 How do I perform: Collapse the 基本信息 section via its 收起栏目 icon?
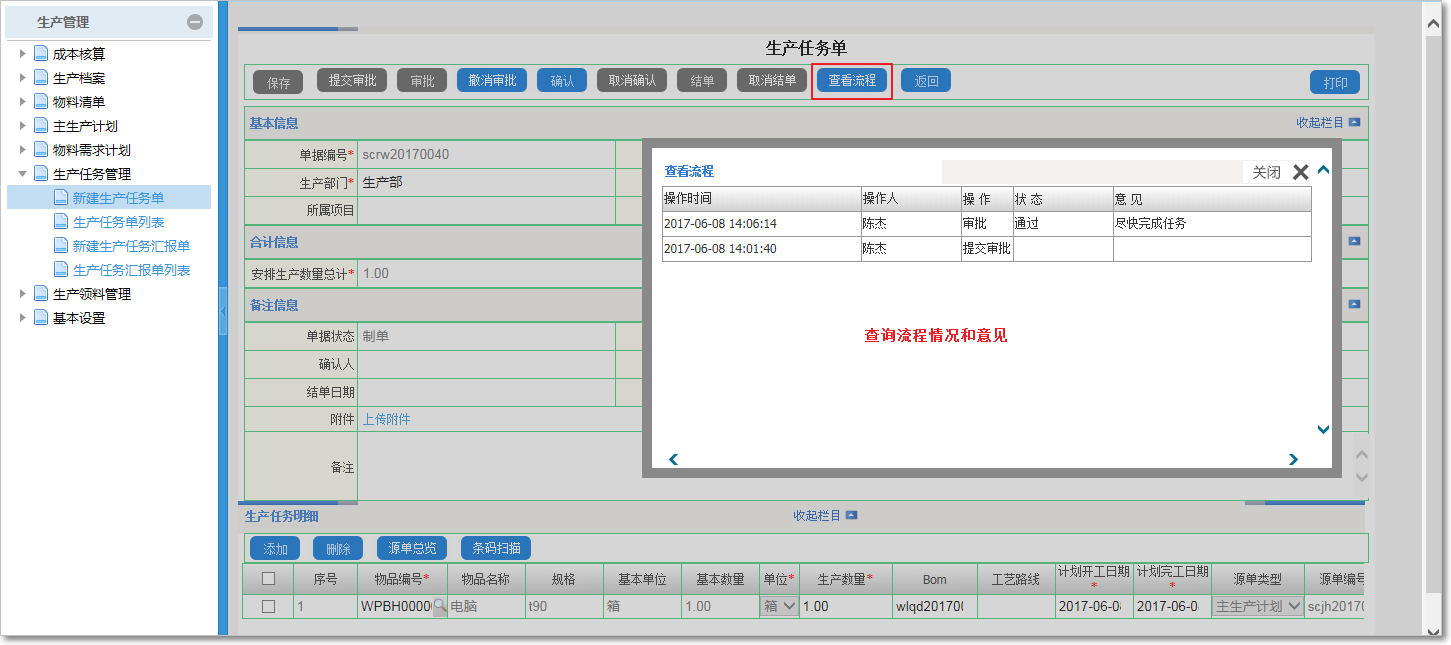(1354, 122)
